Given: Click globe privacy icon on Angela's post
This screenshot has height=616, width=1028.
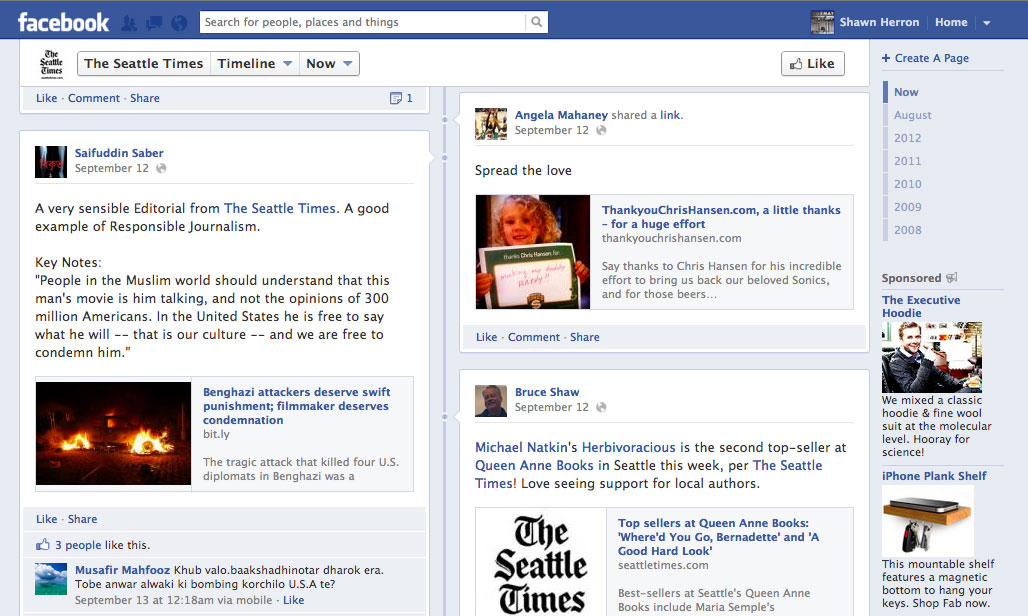Looking at the screenshot, I should [x=601, y=130].
